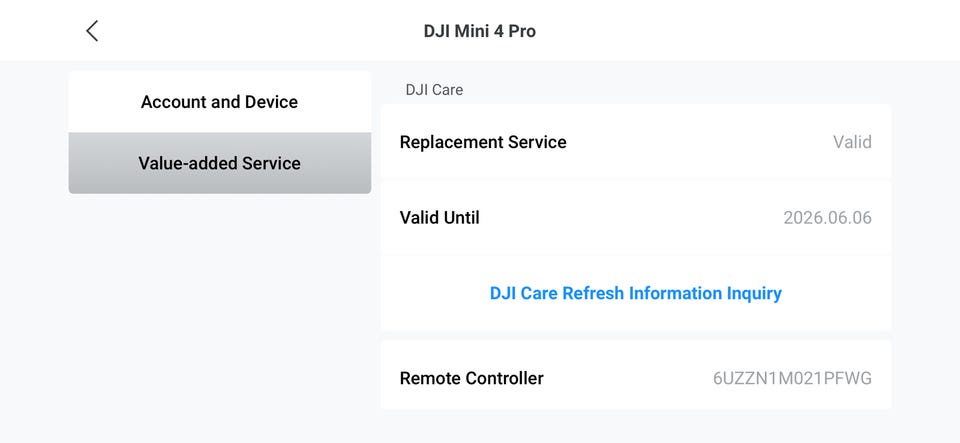Open DJI Care Refresh Information Inquiry link

[635, 293]
